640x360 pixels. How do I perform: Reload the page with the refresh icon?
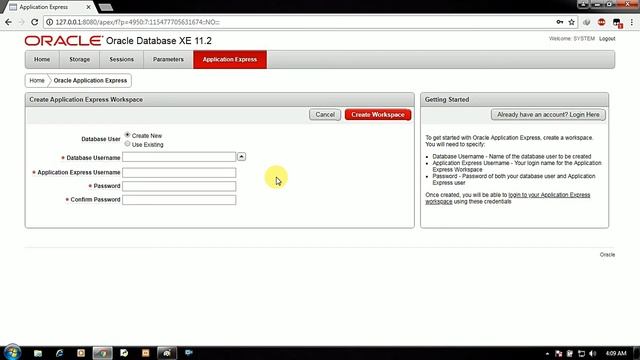(34, 22)
